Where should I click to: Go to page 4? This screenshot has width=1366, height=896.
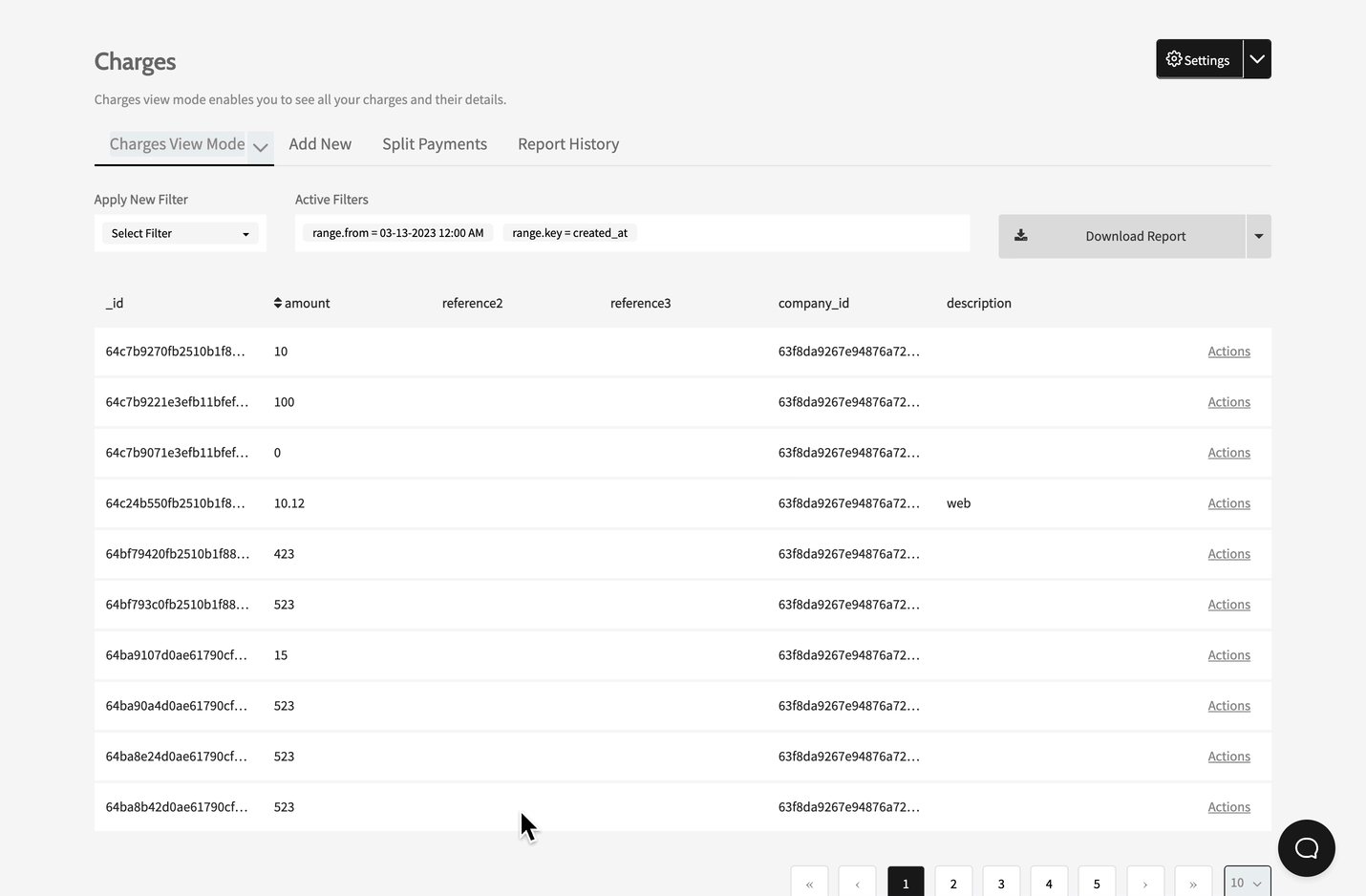1049,884
